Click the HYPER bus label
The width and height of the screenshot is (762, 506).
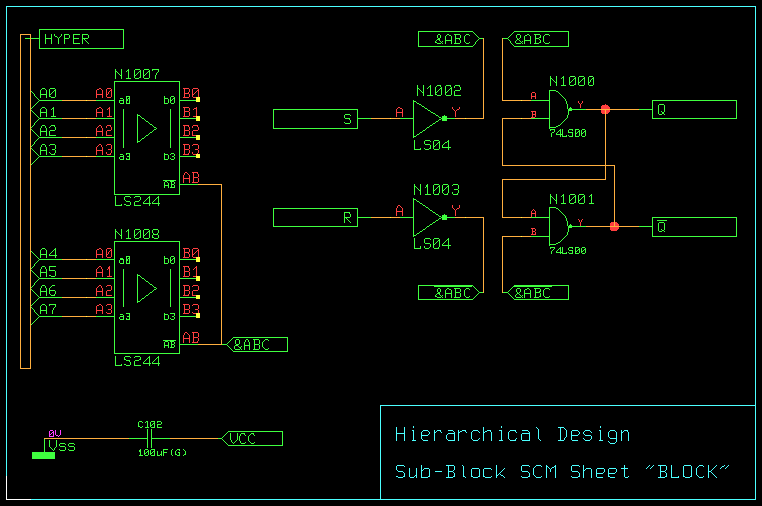pyautogui.click(x=81, y=39)
